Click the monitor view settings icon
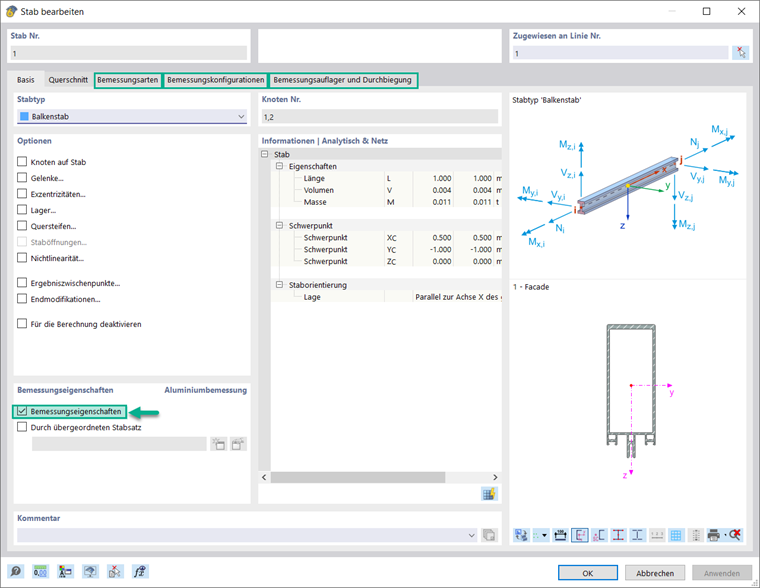This screenshot has height=588, width=760. [90, 572]
